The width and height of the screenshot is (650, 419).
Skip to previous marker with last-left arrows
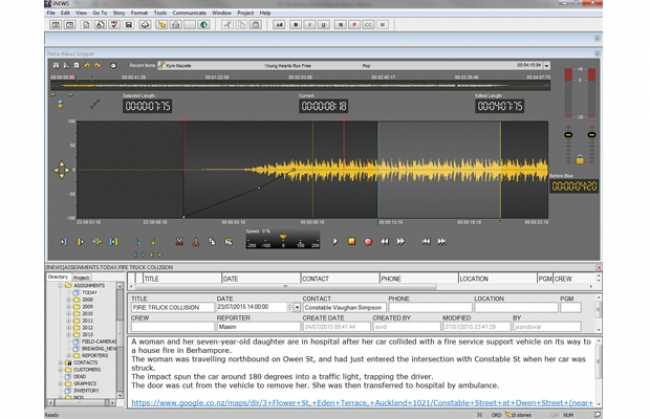426,242
